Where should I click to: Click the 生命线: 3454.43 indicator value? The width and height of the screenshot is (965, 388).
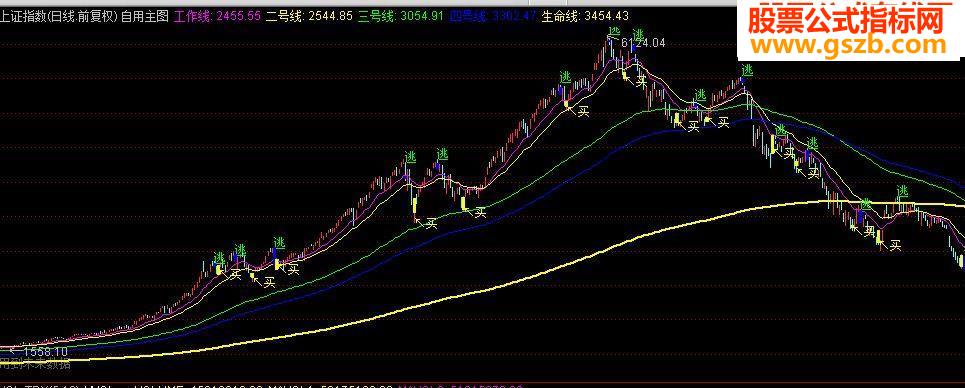point(585,16)
